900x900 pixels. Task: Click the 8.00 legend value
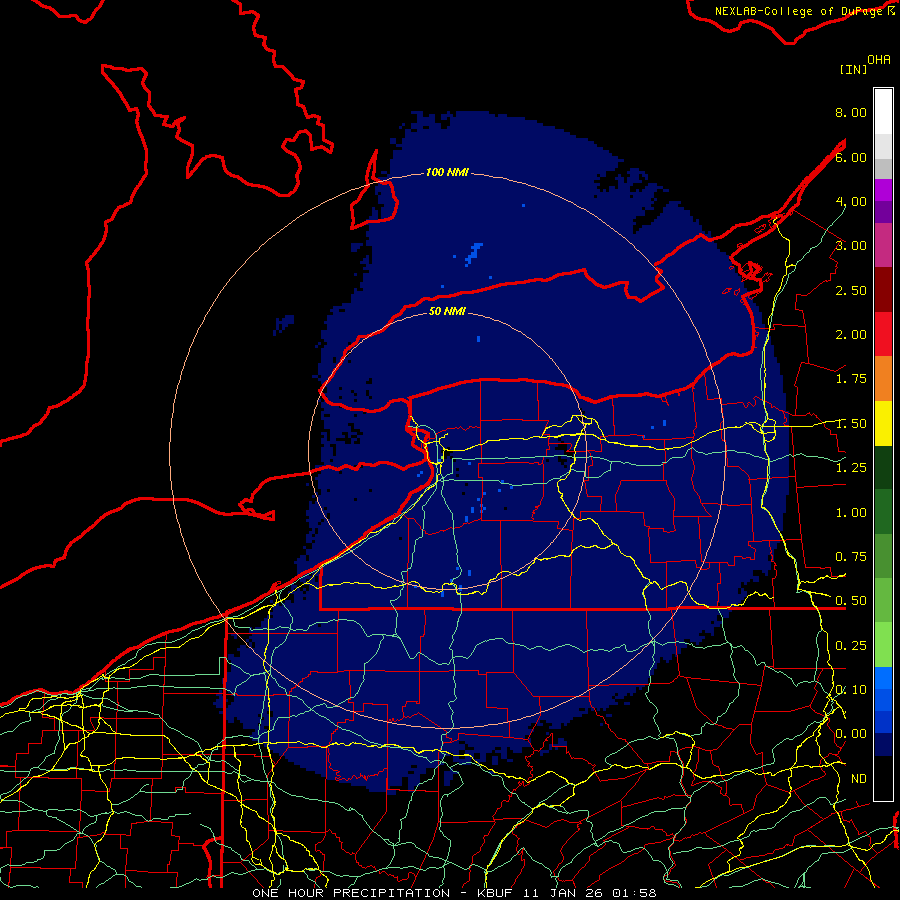click(851, 112)
